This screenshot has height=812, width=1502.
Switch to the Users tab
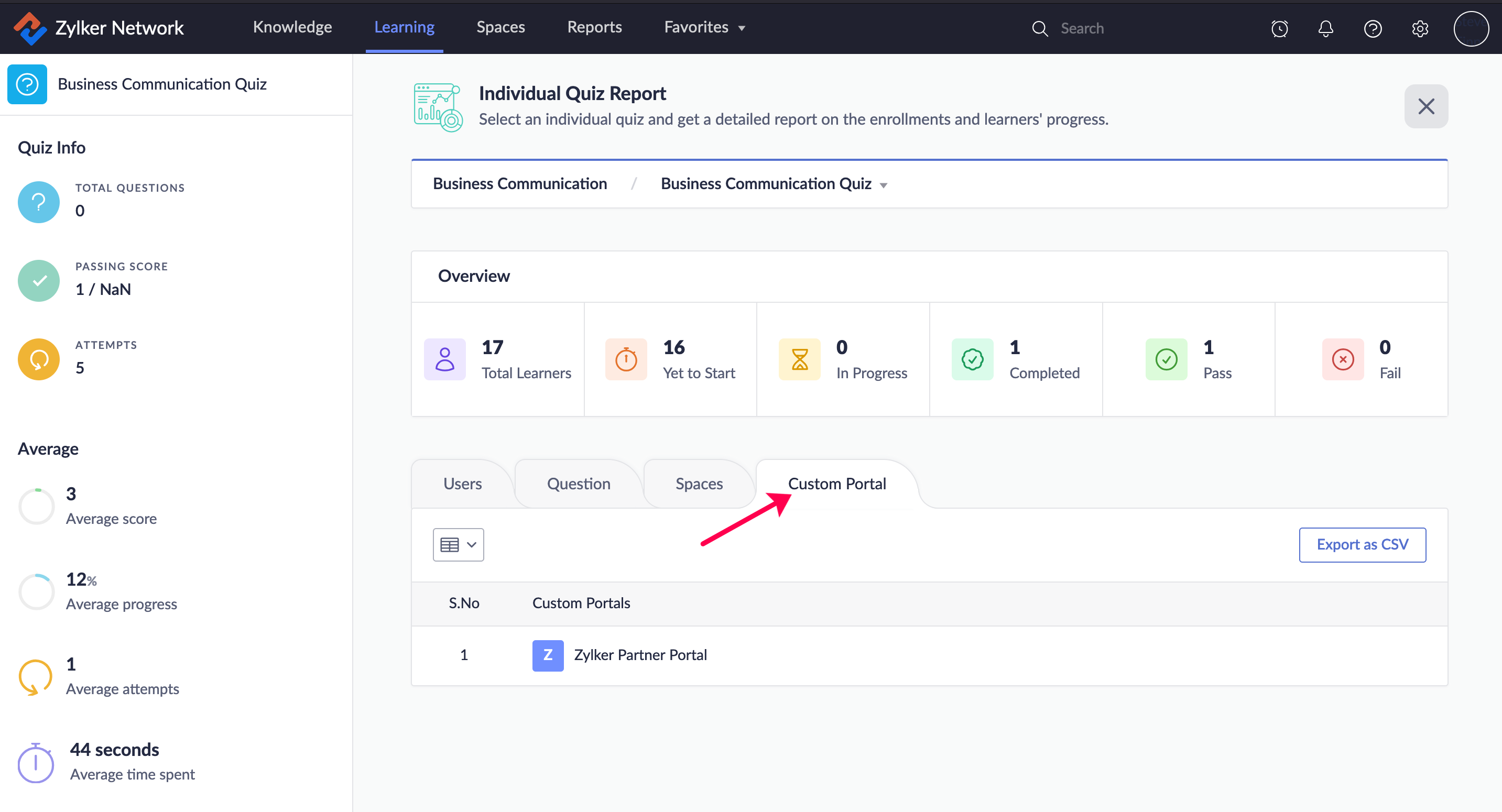[x=462, y=484]
